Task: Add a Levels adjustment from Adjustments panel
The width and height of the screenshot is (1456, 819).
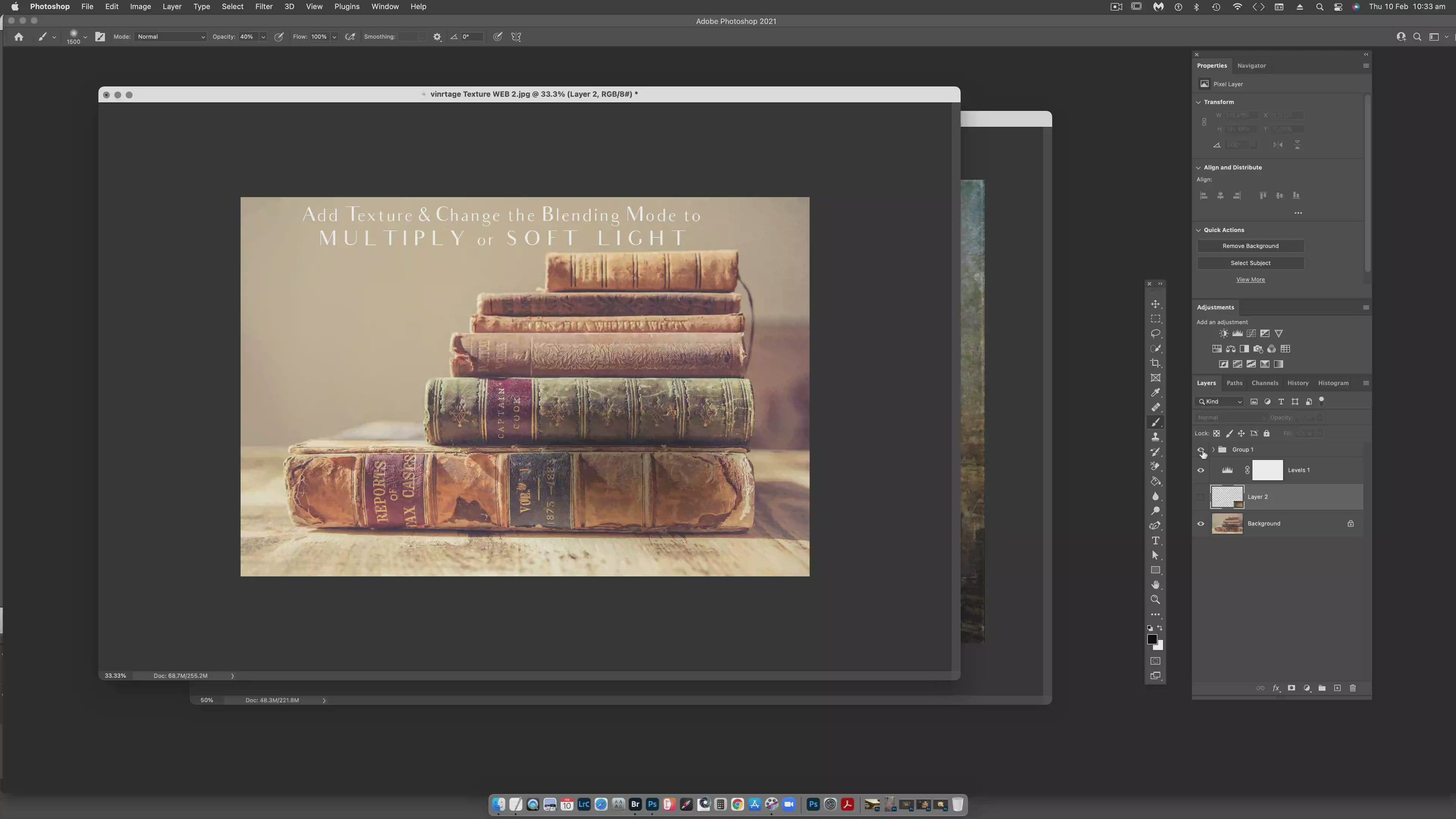Action: (1237, 334)
